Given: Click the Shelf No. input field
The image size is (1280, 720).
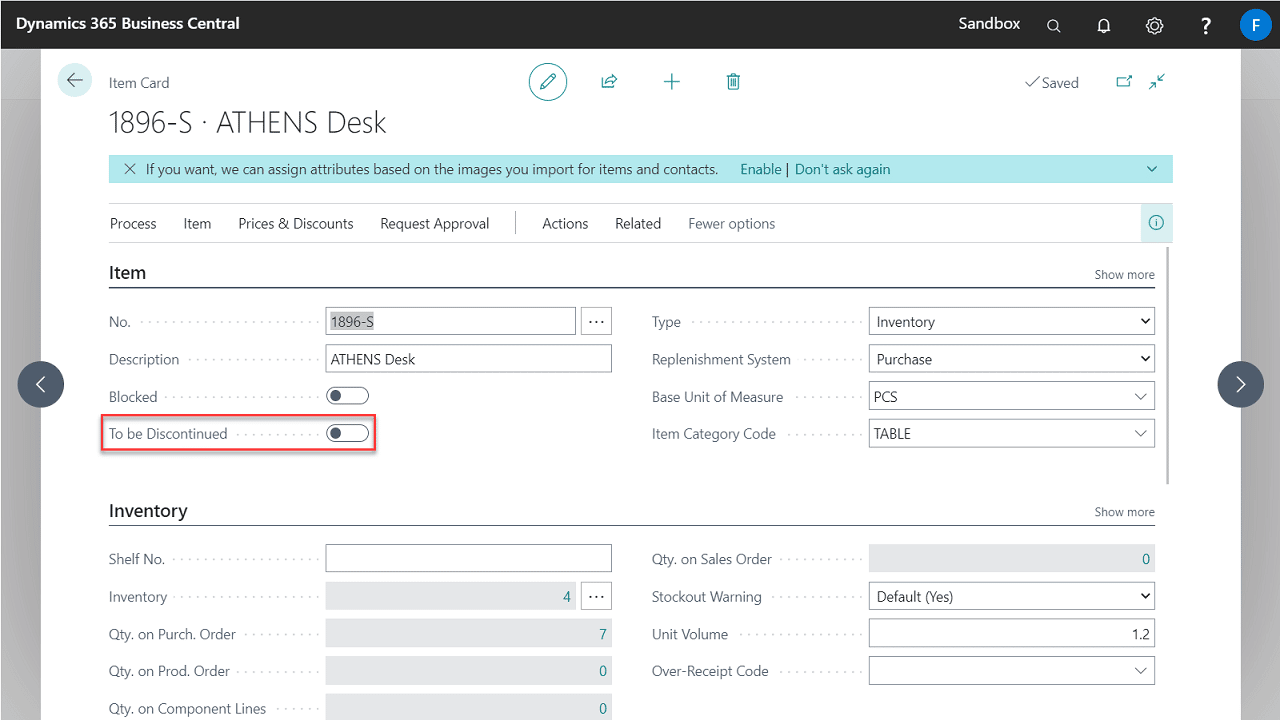Looking at the screenshot, I should (x=469, y=558).
